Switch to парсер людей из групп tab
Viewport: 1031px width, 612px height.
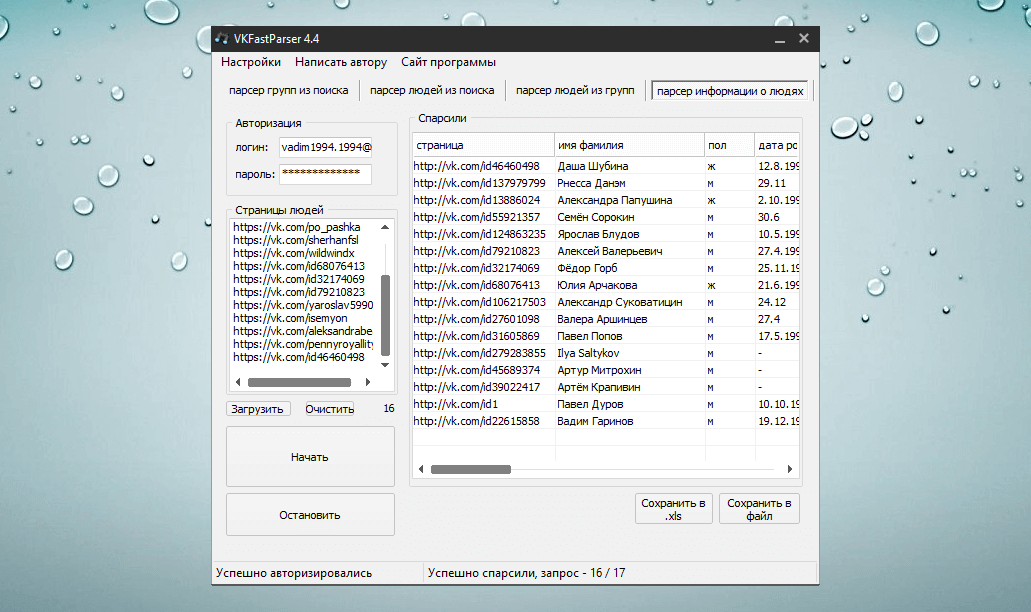tap(575, 91)
